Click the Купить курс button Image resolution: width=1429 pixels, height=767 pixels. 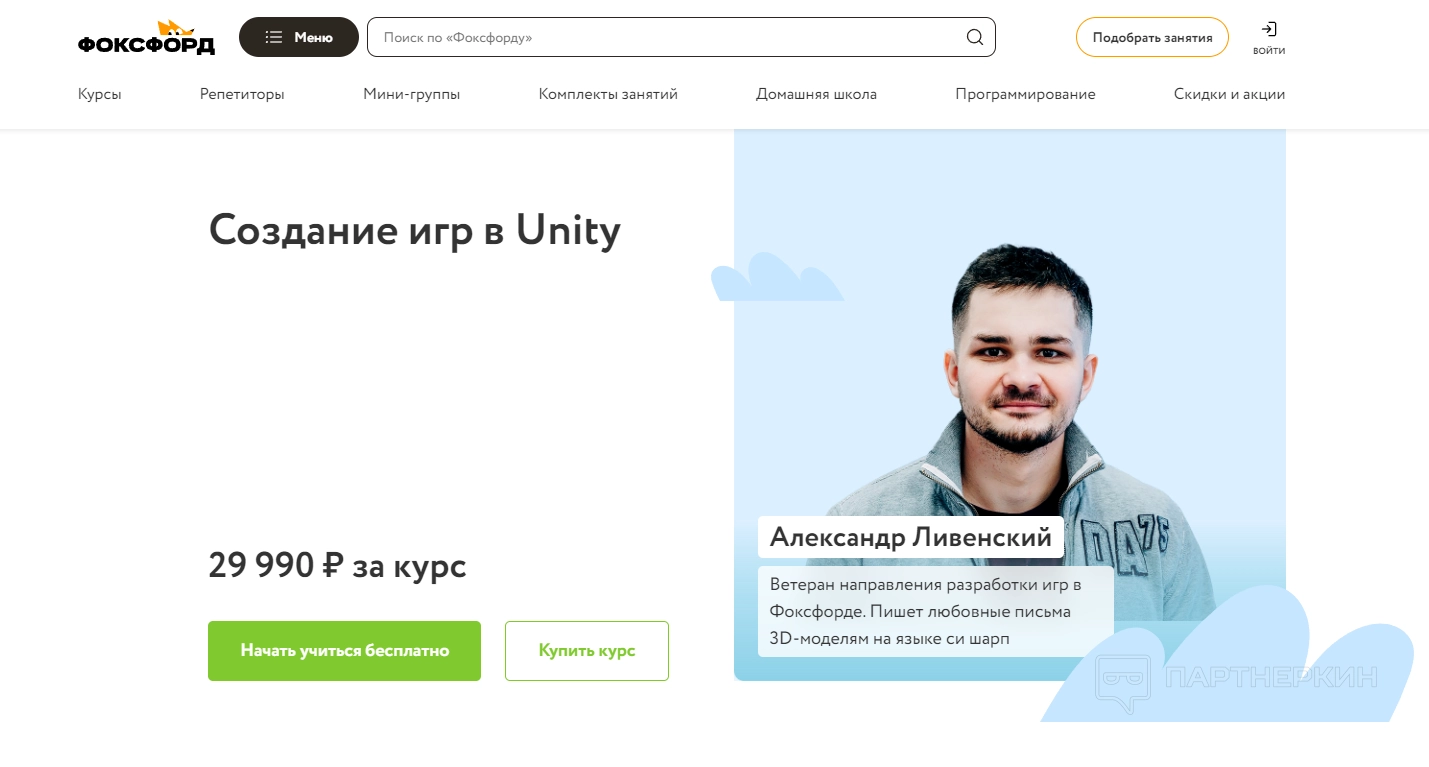(587, 651)
